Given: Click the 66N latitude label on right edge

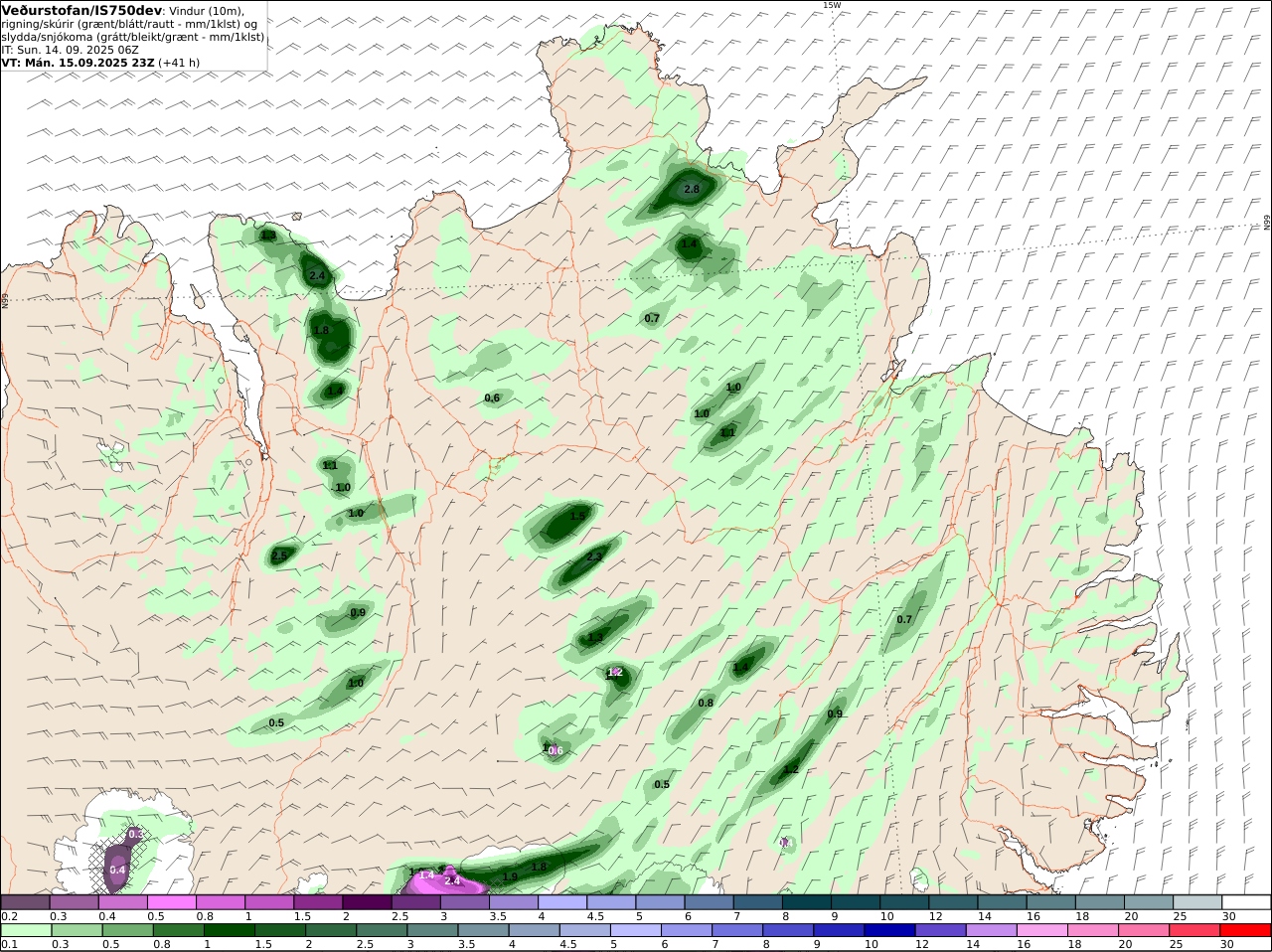Looking at the screenshot, I should (1267, 223).
